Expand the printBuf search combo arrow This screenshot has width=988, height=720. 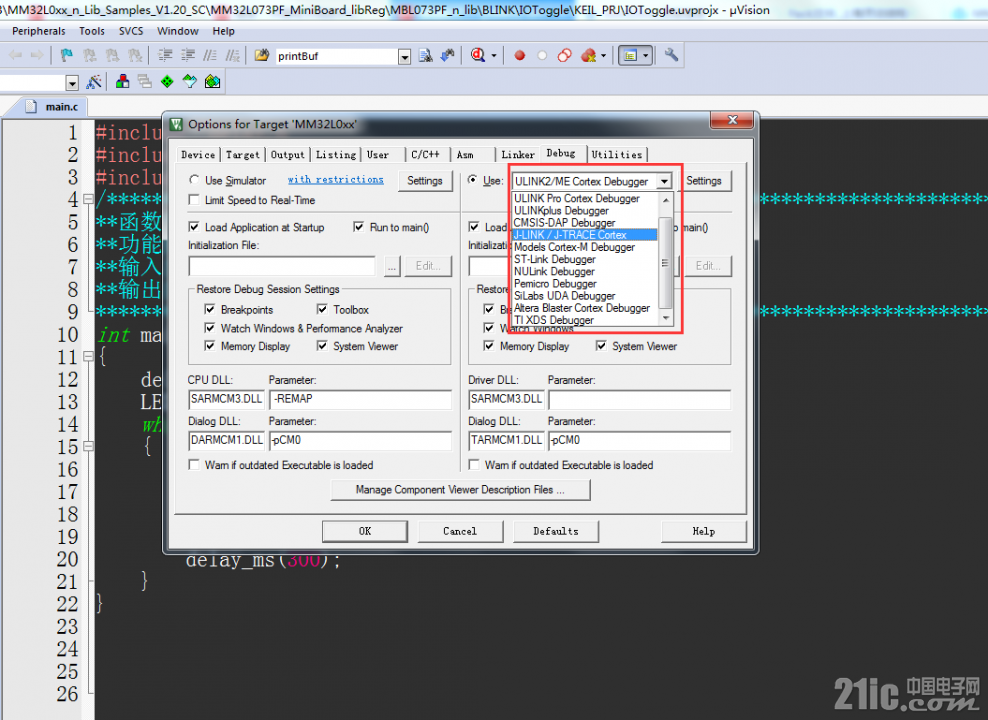click(405, 57)
